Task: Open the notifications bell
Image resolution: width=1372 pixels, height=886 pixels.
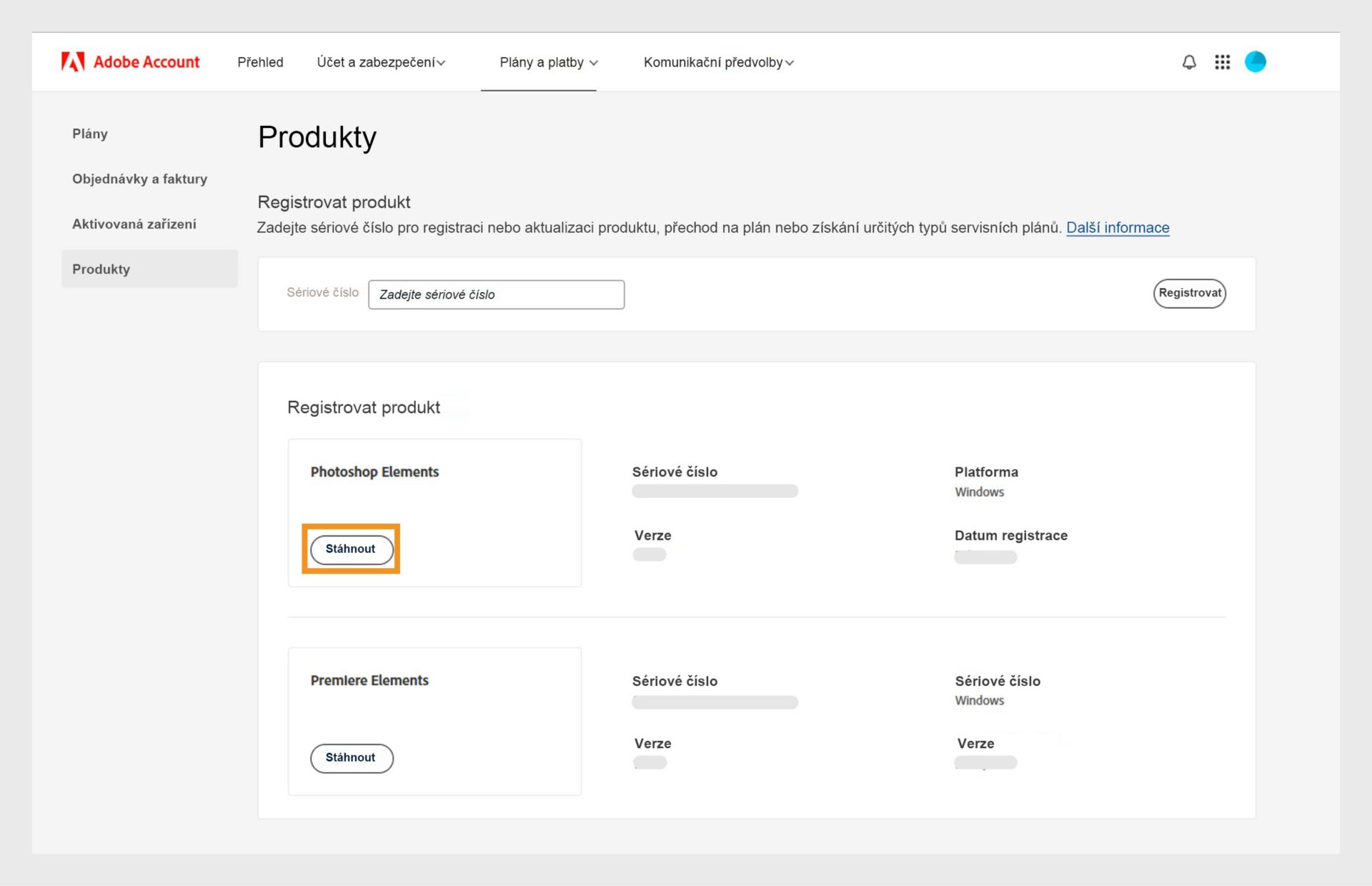Action: pos(1189,62)
